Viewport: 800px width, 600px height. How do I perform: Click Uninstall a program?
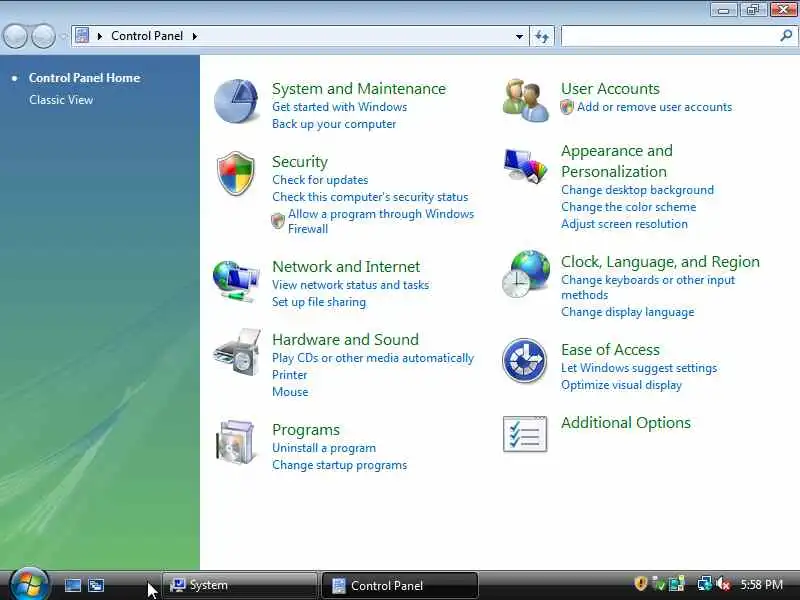point(324,448)
